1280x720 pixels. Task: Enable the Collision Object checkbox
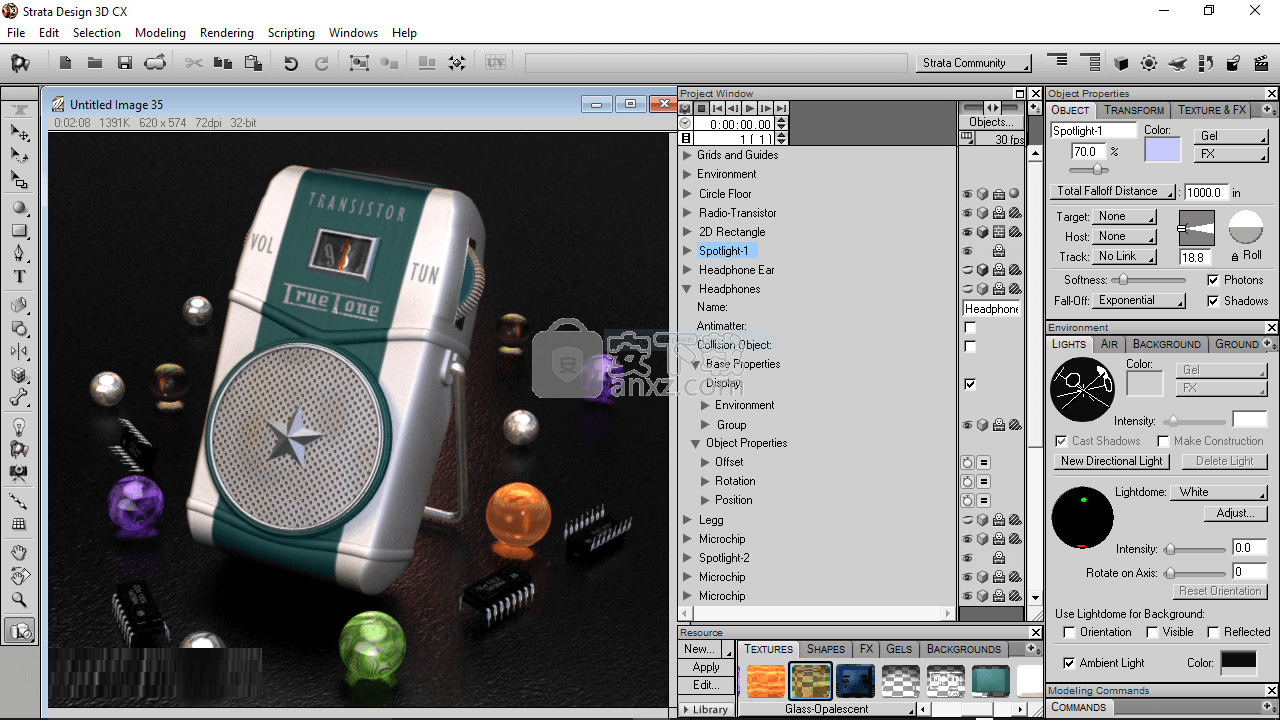970,346
